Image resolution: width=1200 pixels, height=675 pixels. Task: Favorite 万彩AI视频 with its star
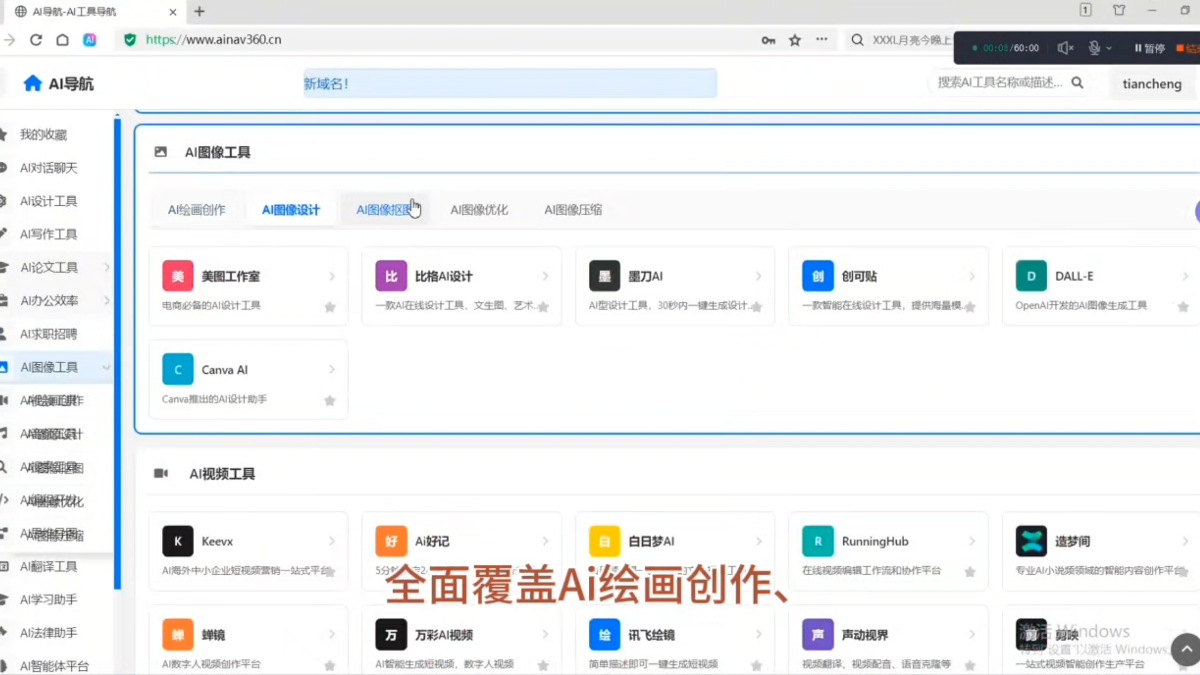click(543, 665)
